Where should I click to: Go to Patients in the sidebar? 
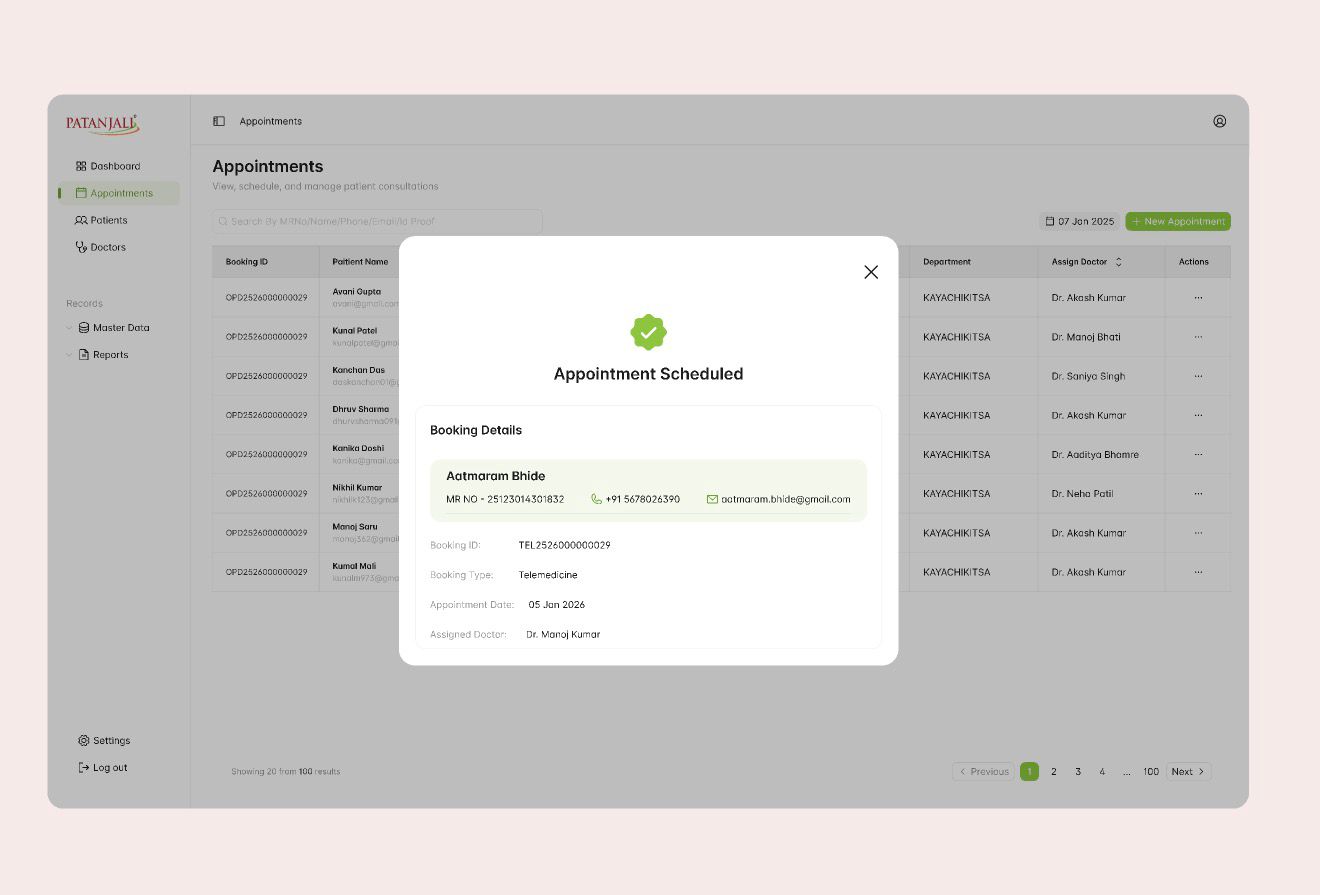101,220
